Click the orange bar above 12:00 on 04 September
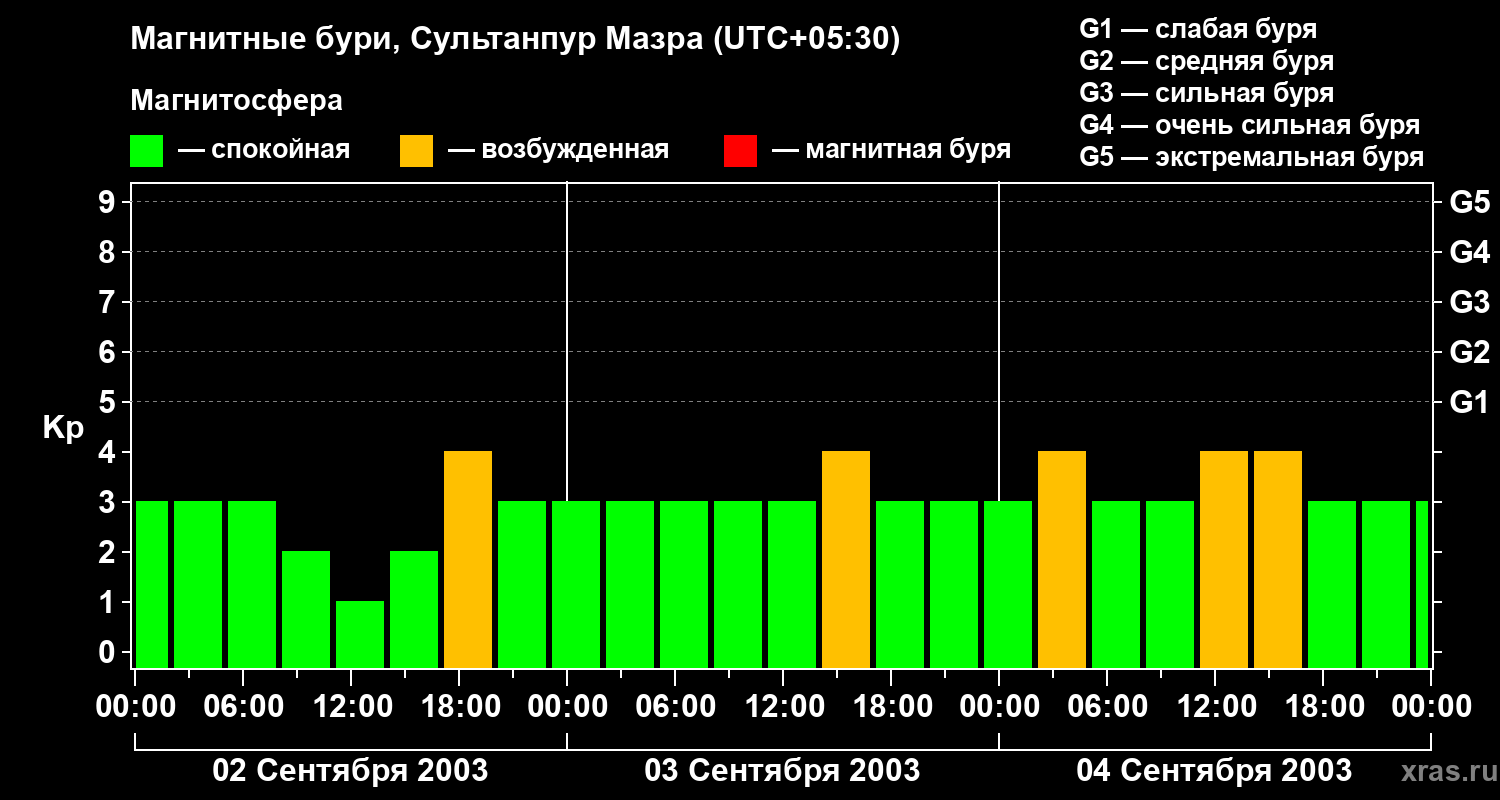1500x800 pixels. pyautogui.click(x=1224, y=560)
